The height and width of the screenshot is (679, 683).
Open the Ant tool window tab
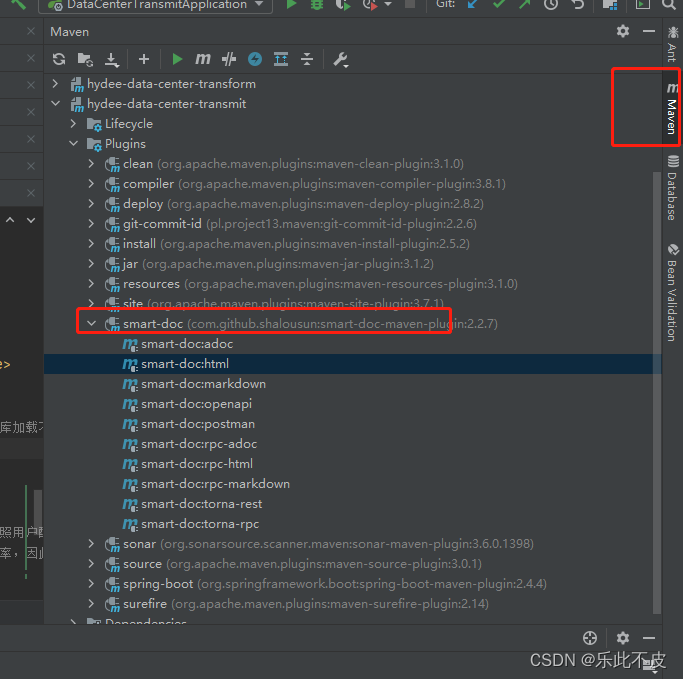click(673, 44)
